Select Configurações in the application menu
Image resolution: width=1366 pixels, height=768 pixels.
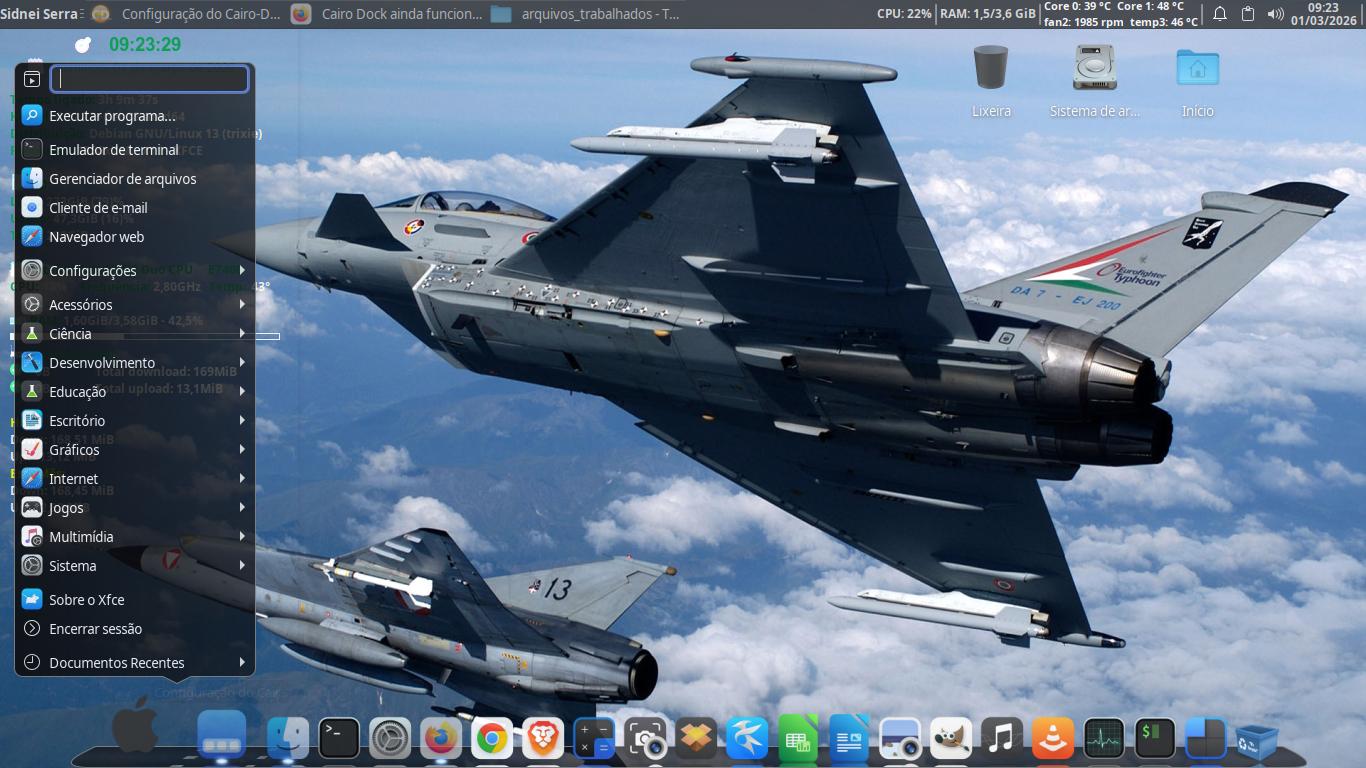click(93, 271)
